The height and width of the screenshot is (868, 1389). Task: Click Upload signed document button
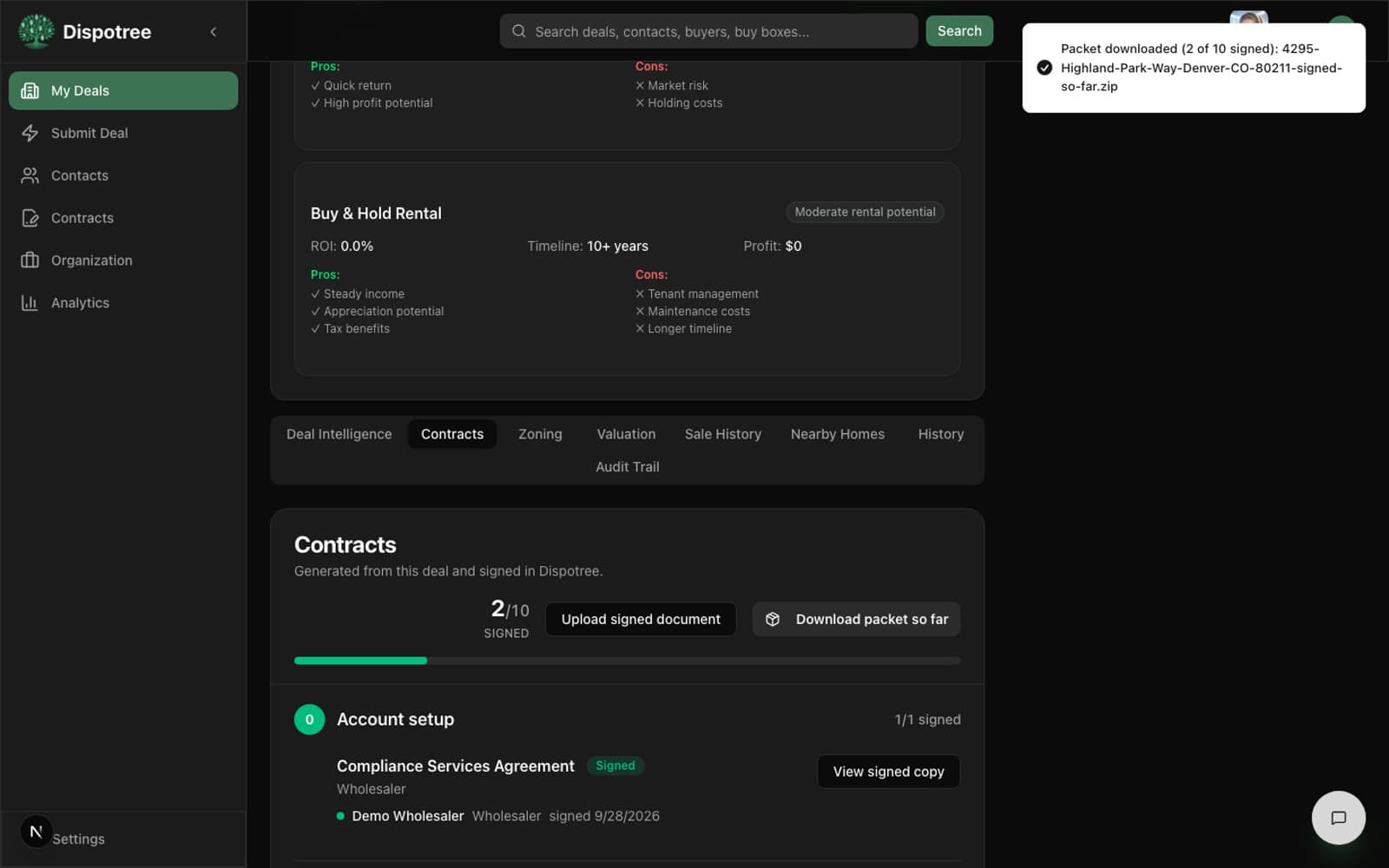[x=641, y=619]
